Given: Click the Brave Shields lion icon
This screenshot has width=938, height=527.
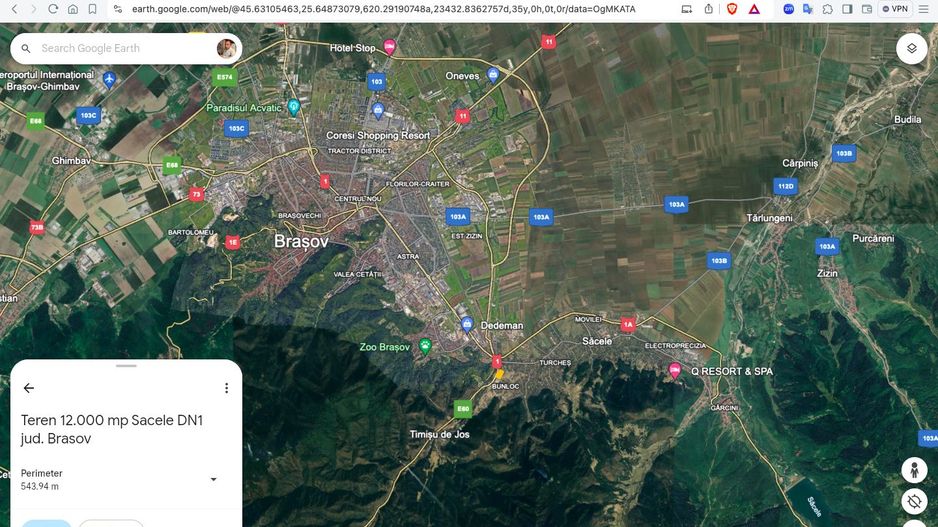Looking at the screenshot, I should point(732,9).
